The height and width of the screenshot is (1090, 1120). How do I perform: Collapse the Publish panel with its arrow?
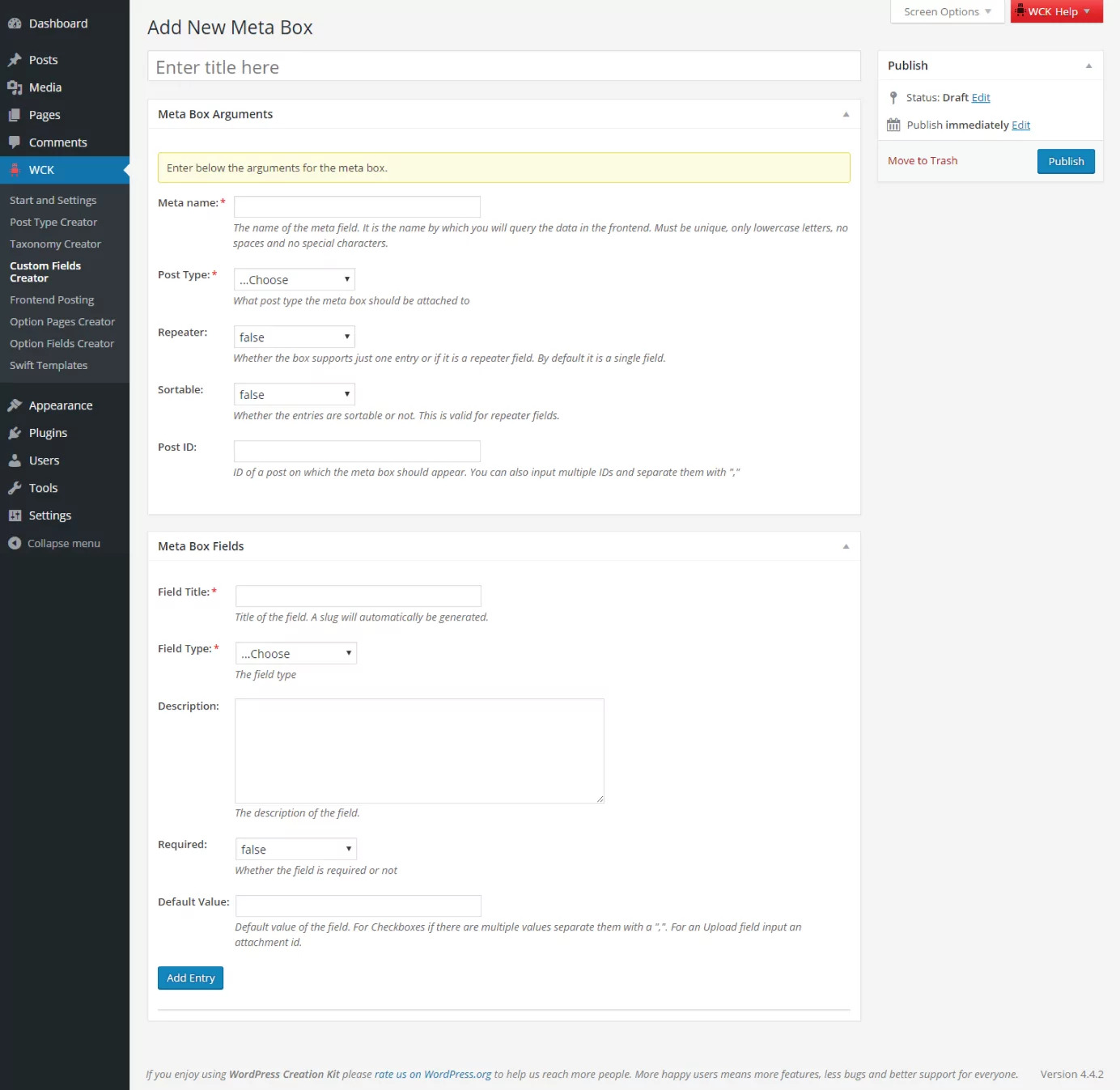click(1088, 66)
